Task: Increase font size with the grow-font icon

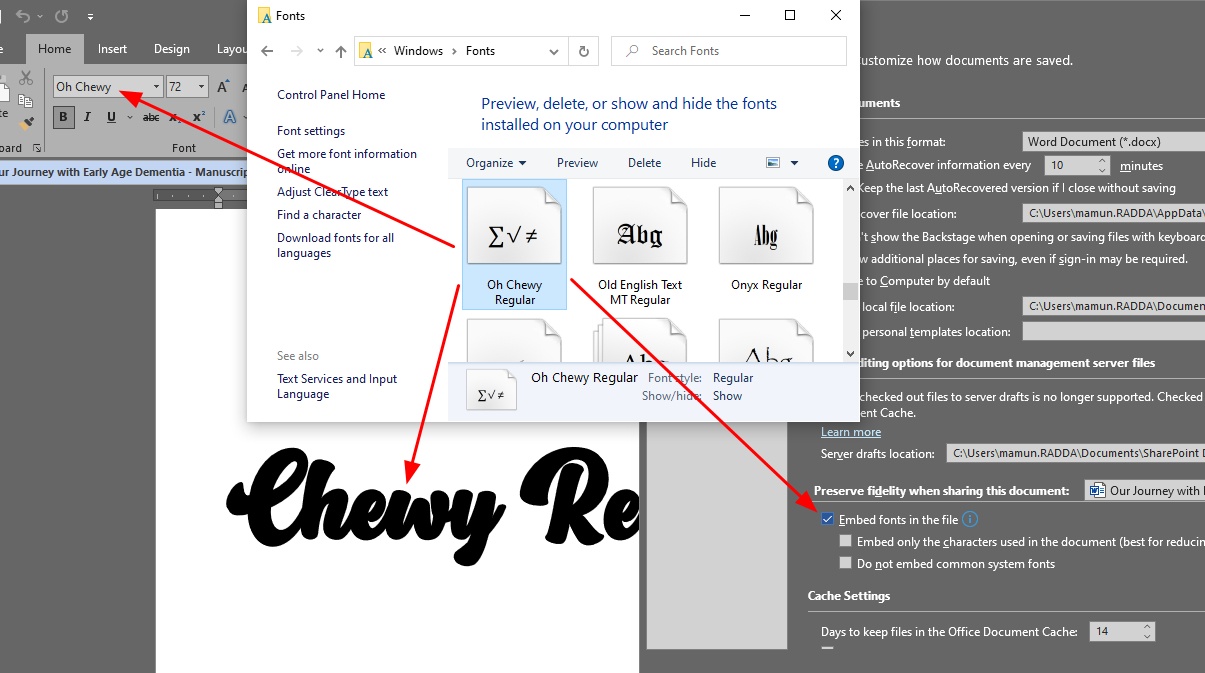Action: click(x=224, y=87)
